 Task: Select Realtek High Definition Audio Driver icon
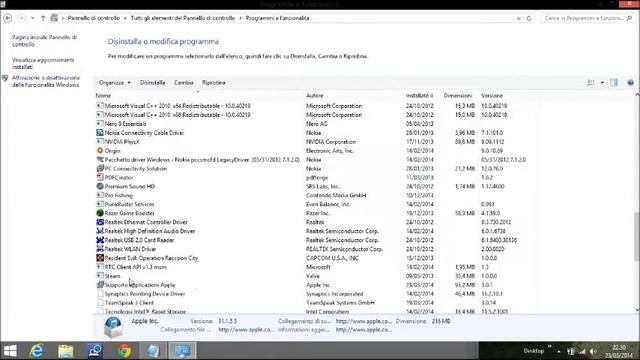pyautogui.click(x=100, y=231)
